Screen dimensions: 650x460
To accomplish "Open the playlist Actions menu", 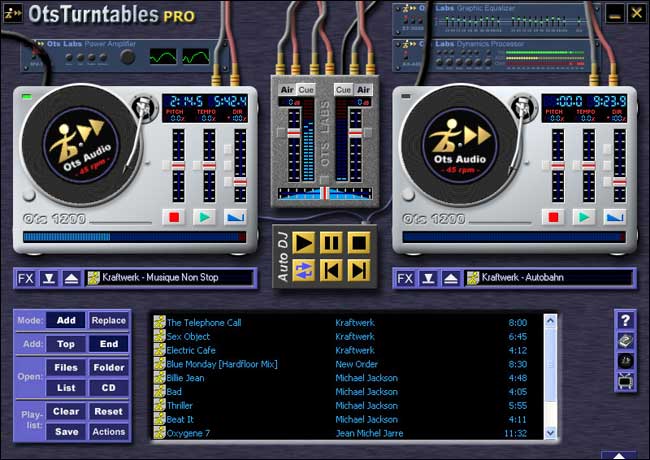I will 108,432.
